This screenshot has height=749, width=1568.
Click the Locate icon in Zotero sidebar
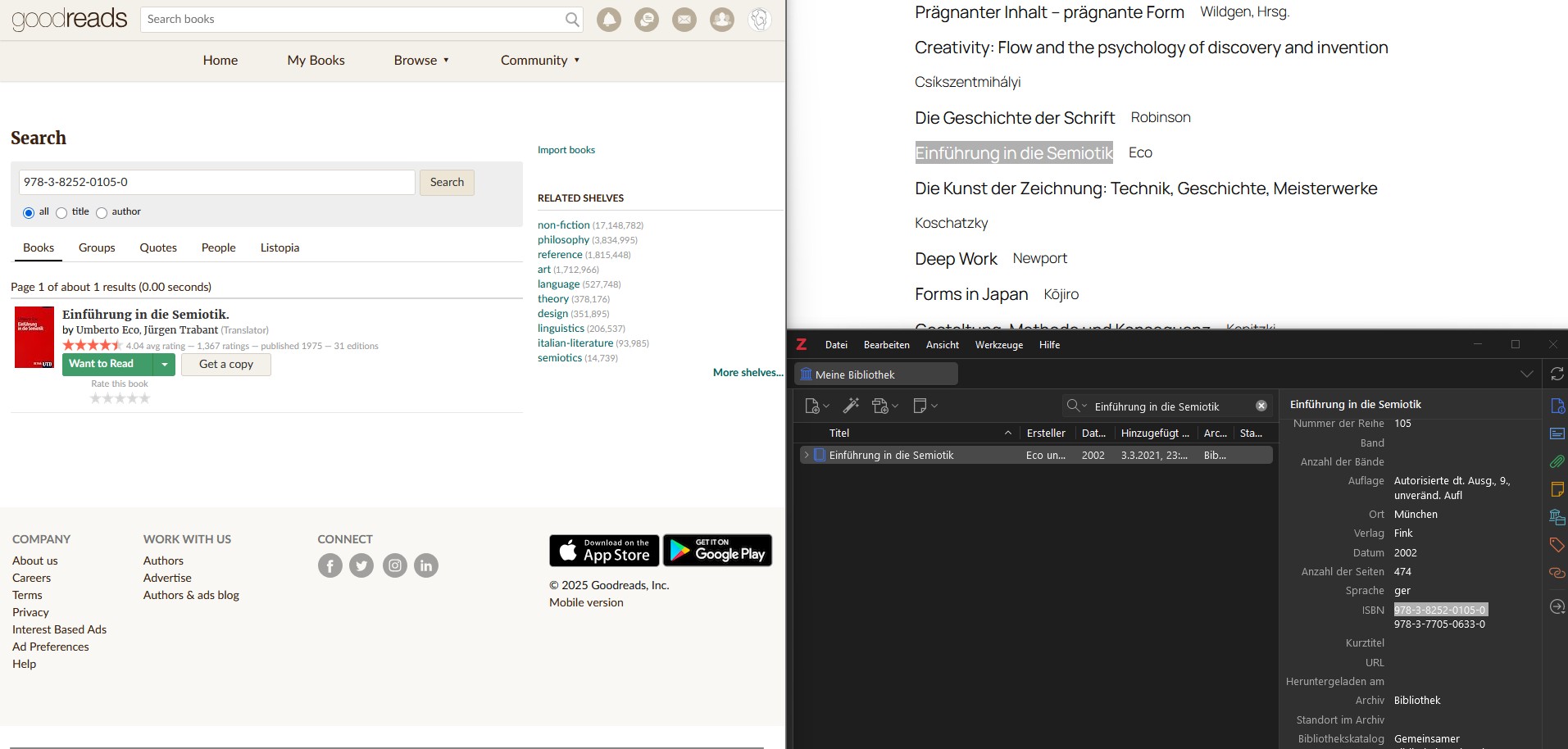1557,606
